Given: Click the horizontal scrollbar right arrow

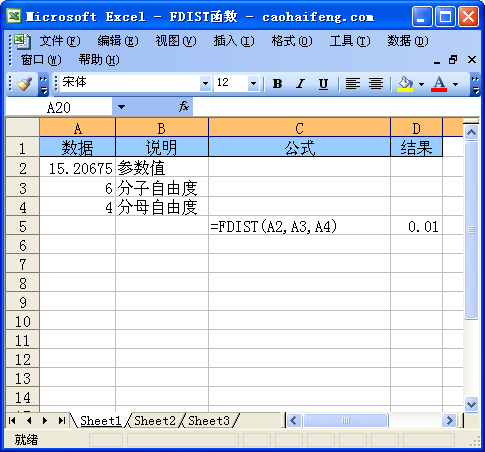Looking at the screenshot, I should [x=449, y=421].
